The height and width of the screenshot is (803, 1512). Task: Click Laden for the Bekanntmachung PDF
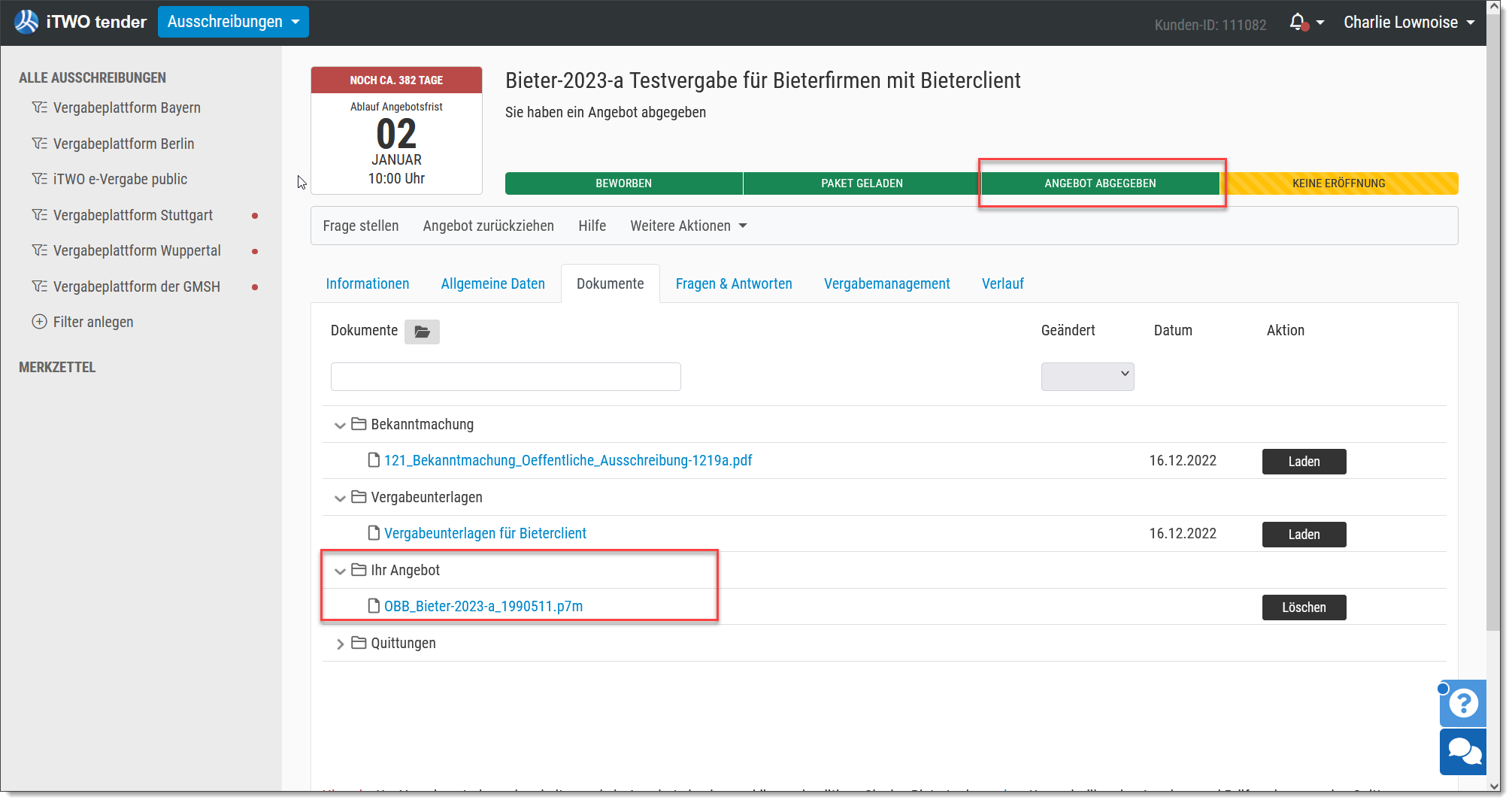(1304, 462)
